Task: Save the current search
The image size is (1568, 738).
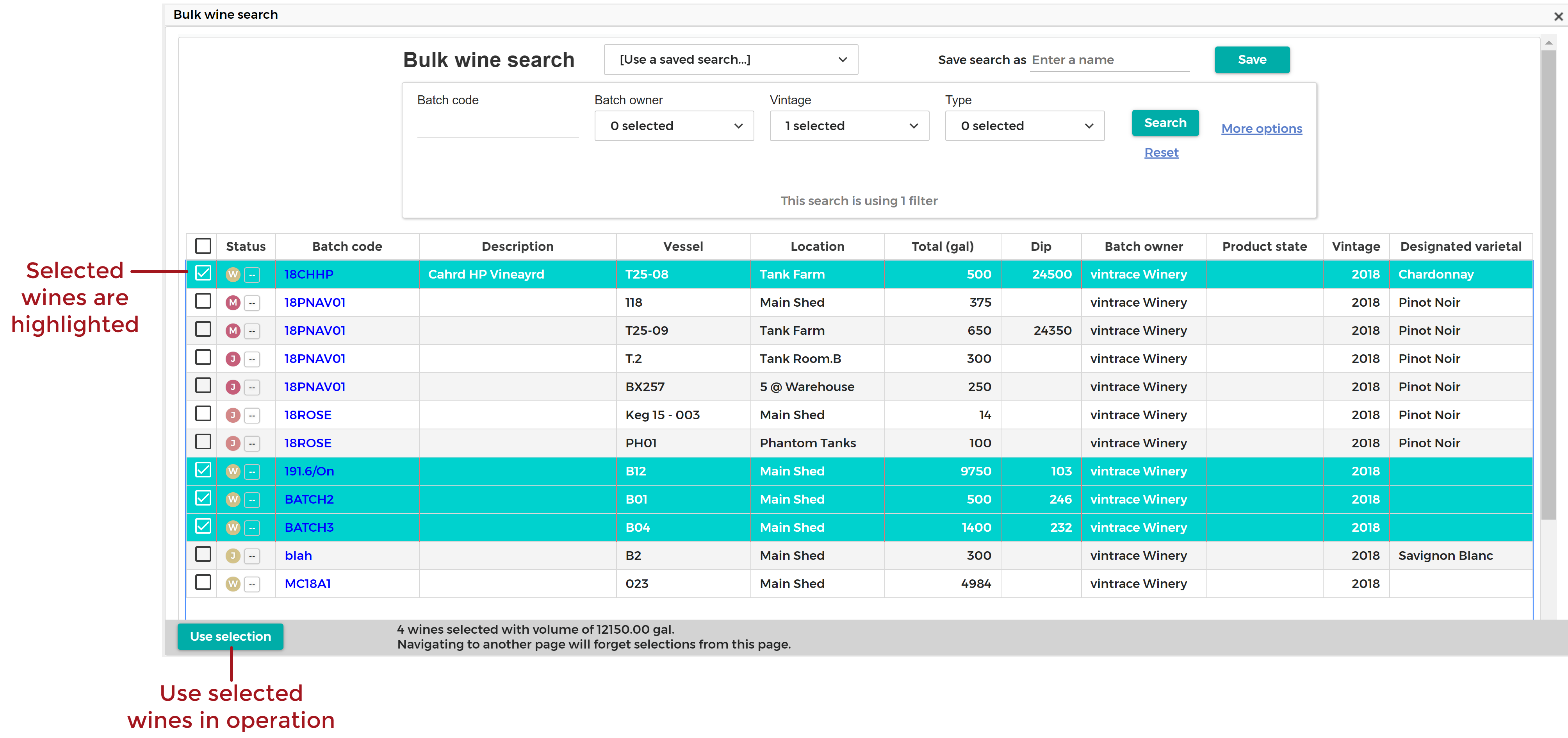Action: pos(1251,60)
